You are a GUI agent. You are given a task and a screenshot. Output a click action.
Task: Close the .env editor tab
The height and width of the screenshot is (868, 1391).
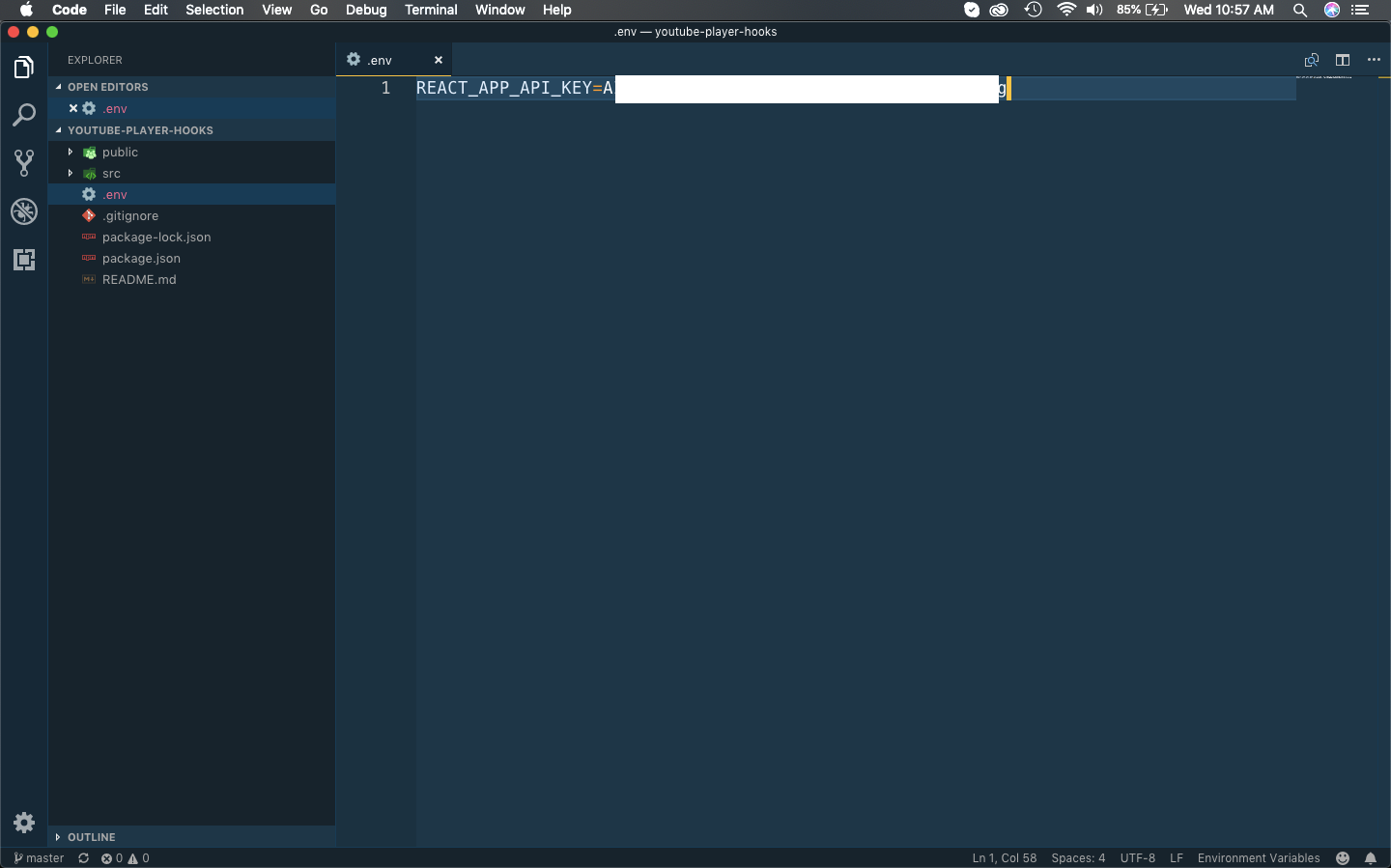439,60
